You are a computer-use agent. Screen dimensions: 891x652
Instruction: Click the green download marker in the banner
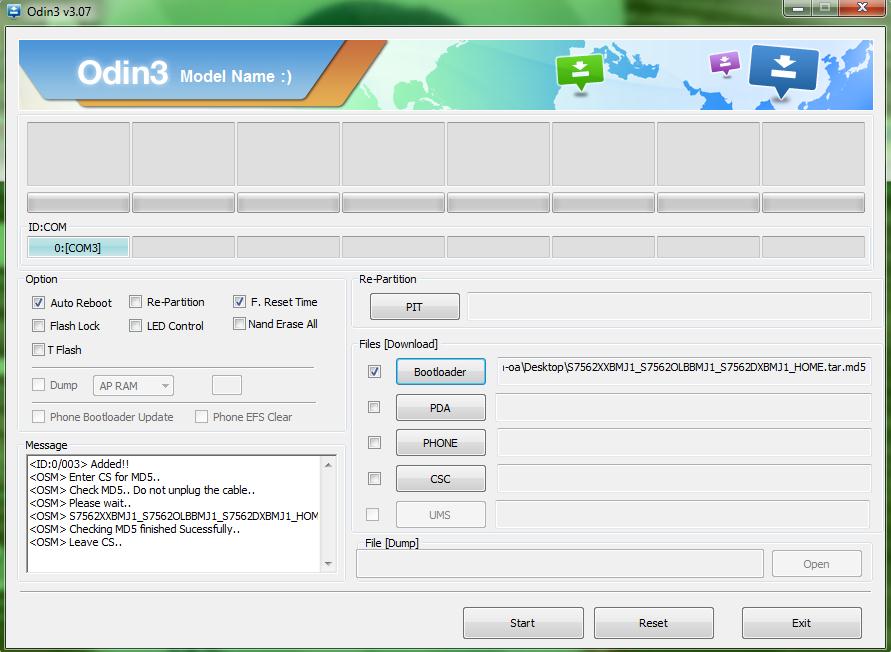coord(580,73)
